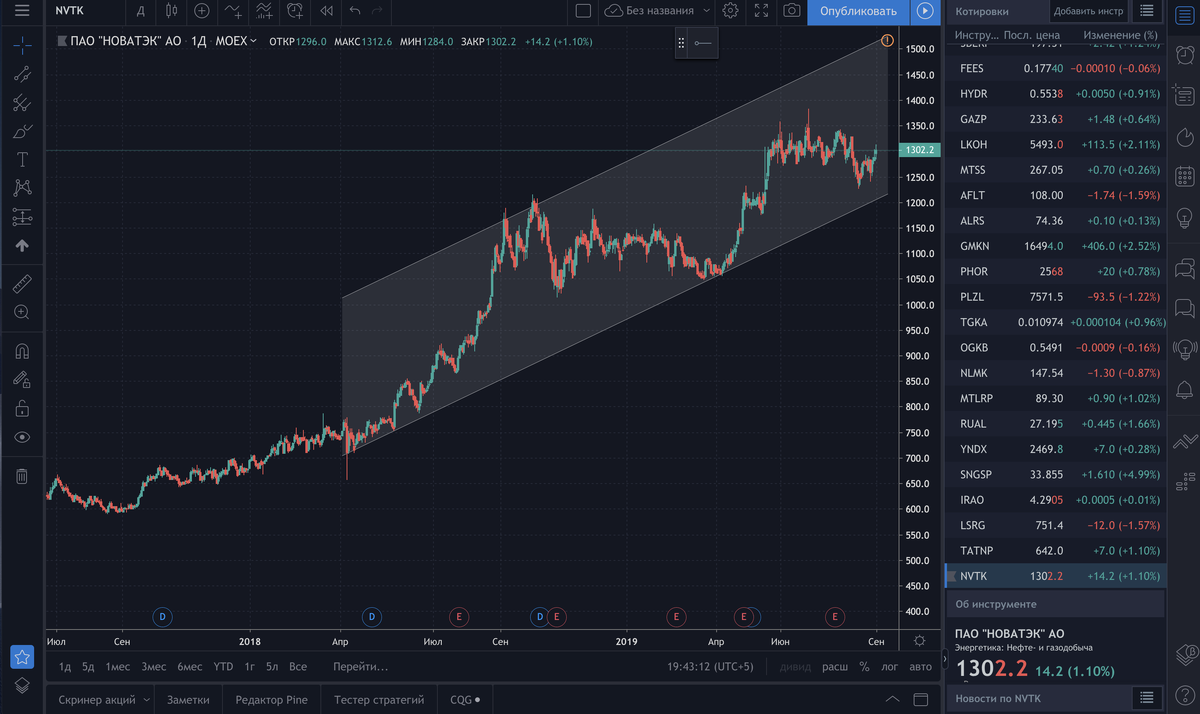Select the YTD time range
Image resolution: width=1200 pixels, height=714 pixels.
click(222, 666)
